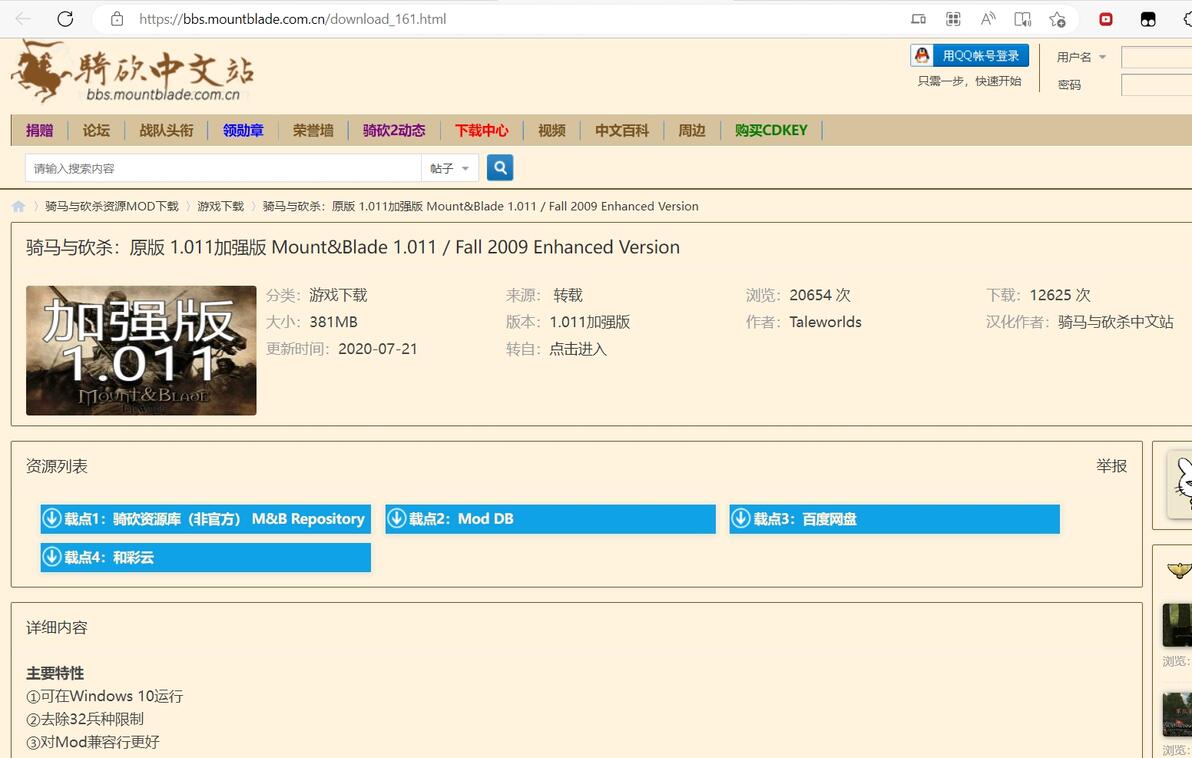1192x758 pixels.
Task: Reload the page with refresh icon
Action: pos(65,19)
